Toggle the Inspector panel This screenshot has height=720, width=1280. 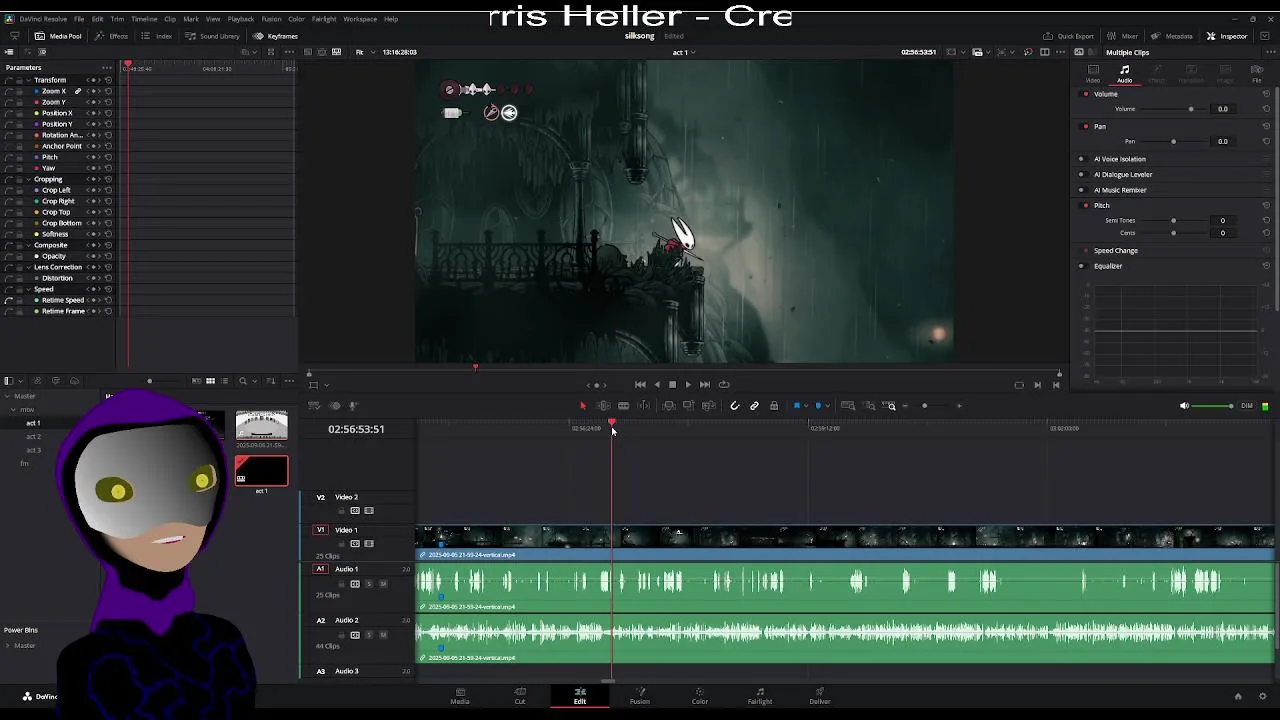1227,36
